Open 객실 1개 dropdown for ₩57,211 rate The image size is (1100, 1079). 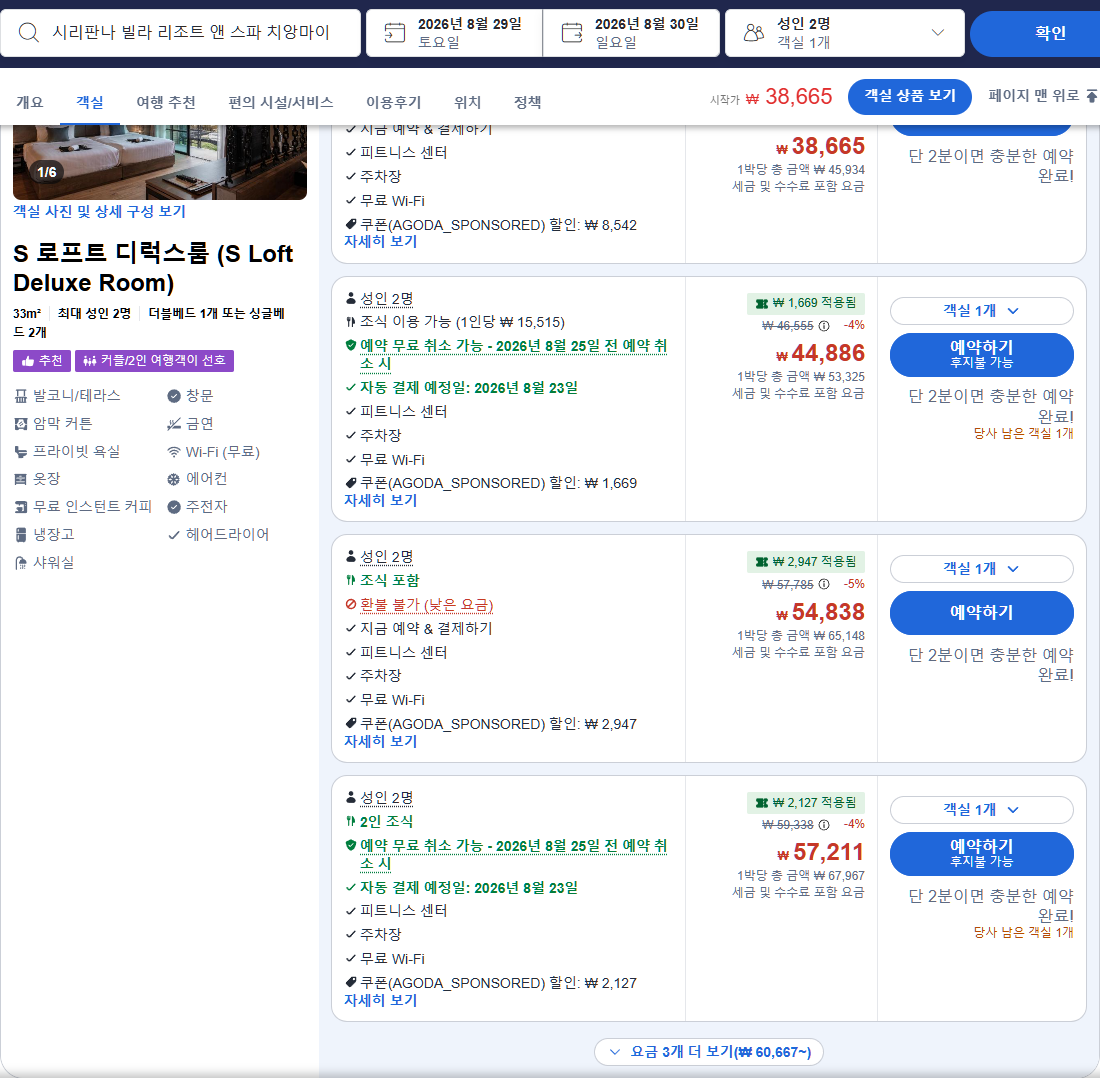[x=981, y=810]
